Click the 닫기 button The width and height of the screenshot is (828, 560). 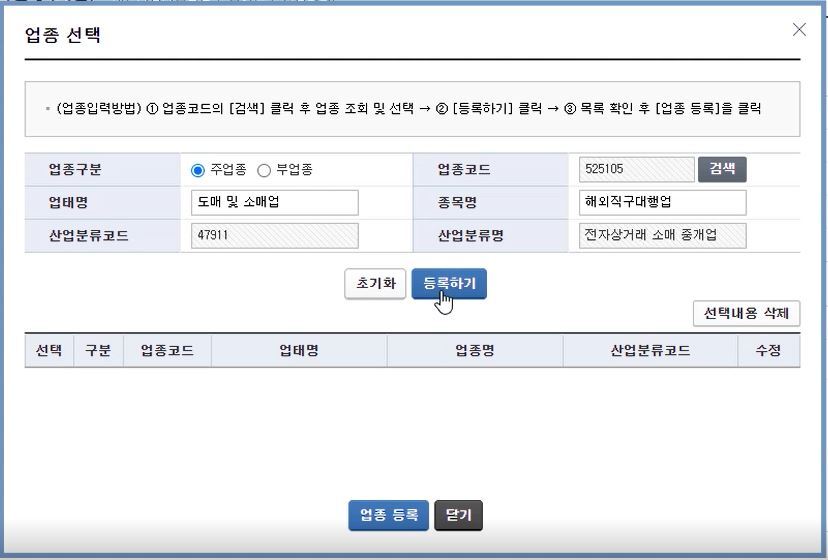[x=458, y=515]
